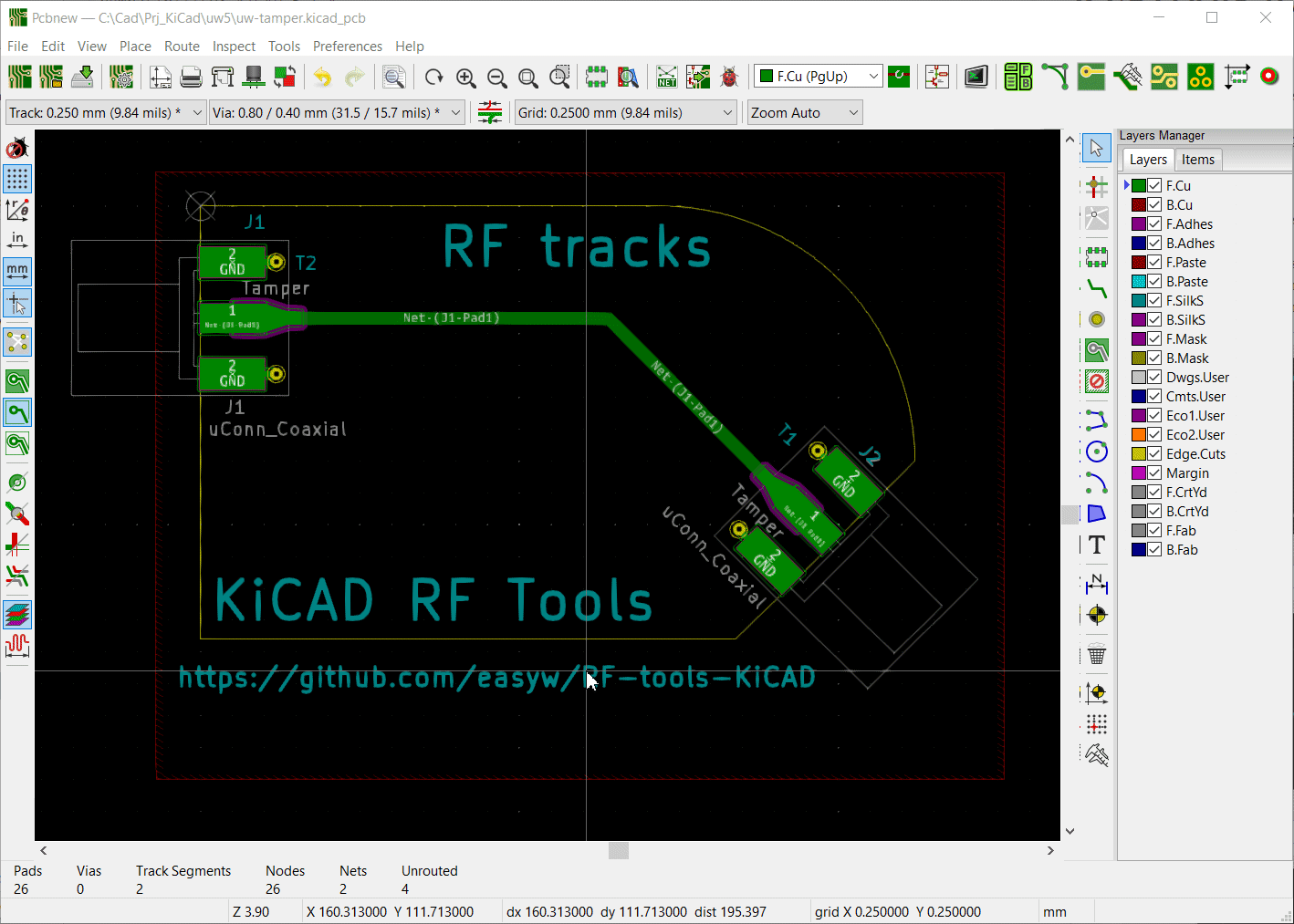Expand the Grid size dropdown

[x=727, y=113]
